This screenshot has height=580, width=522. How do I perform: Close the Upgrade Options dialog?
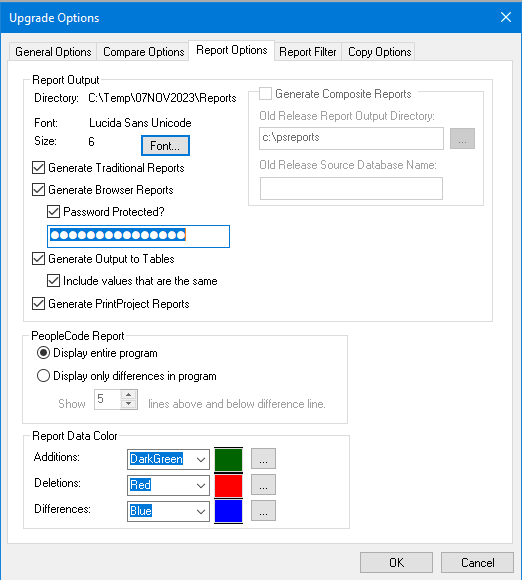tap(506, 17)
